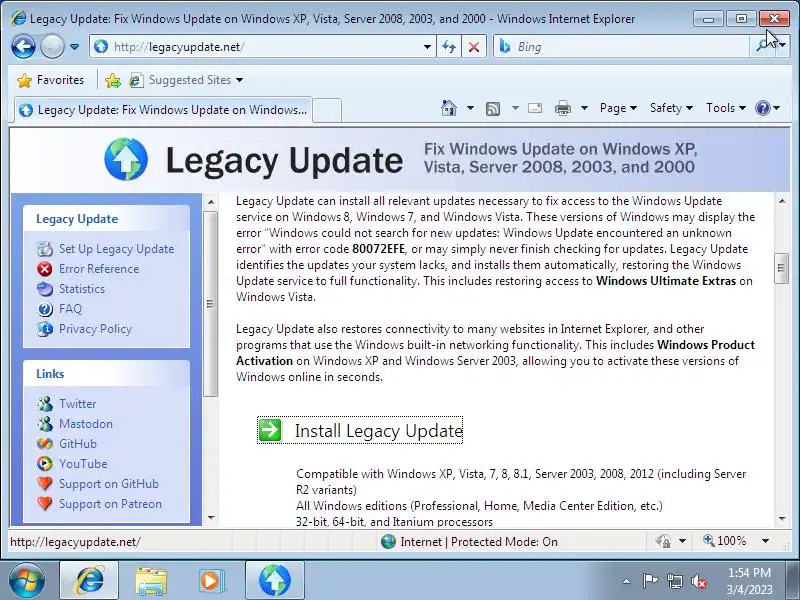The image size is (800, 600).
Task: Click the Add to Favorites Bar icon
Action: [113, 80]
